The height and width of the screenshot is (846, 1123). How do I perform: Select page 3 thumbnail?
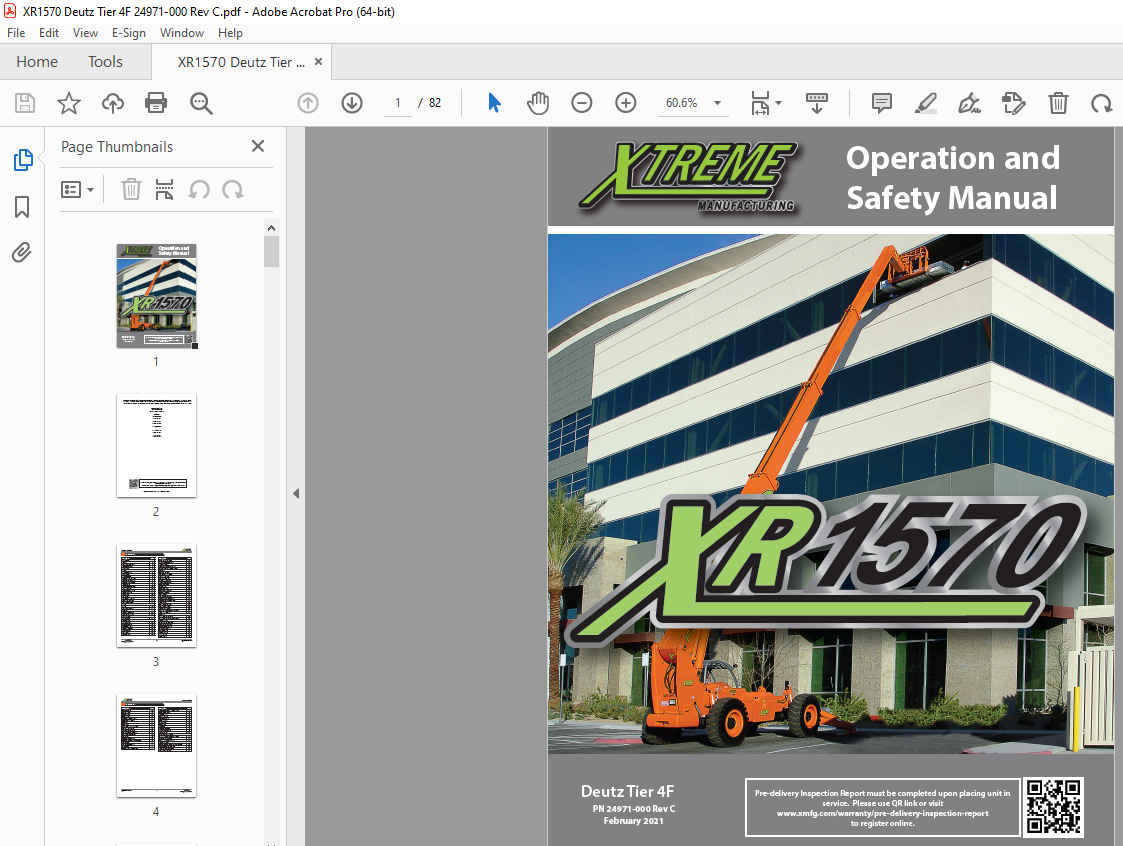point(156,596)
